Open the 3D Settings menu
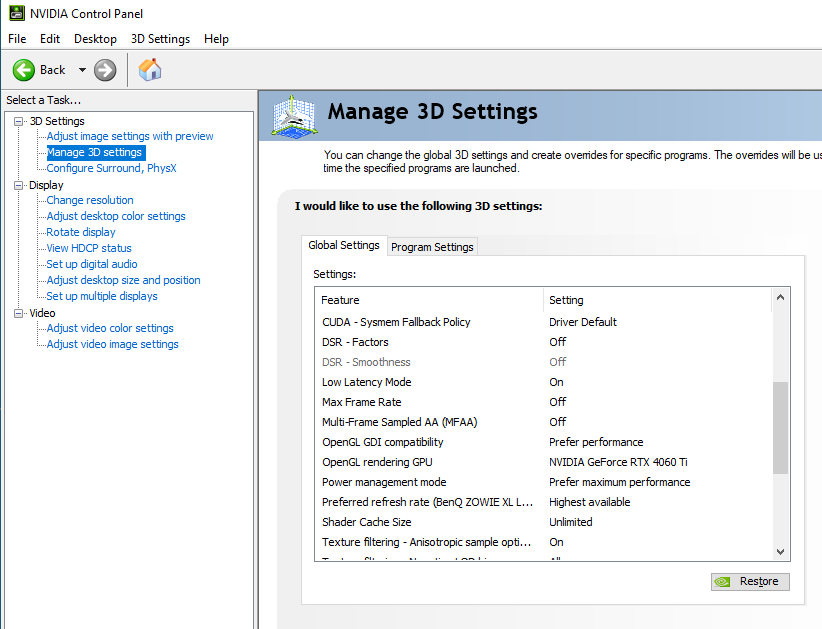The width and height of the screenshot is (822, 629). [160, 39]
